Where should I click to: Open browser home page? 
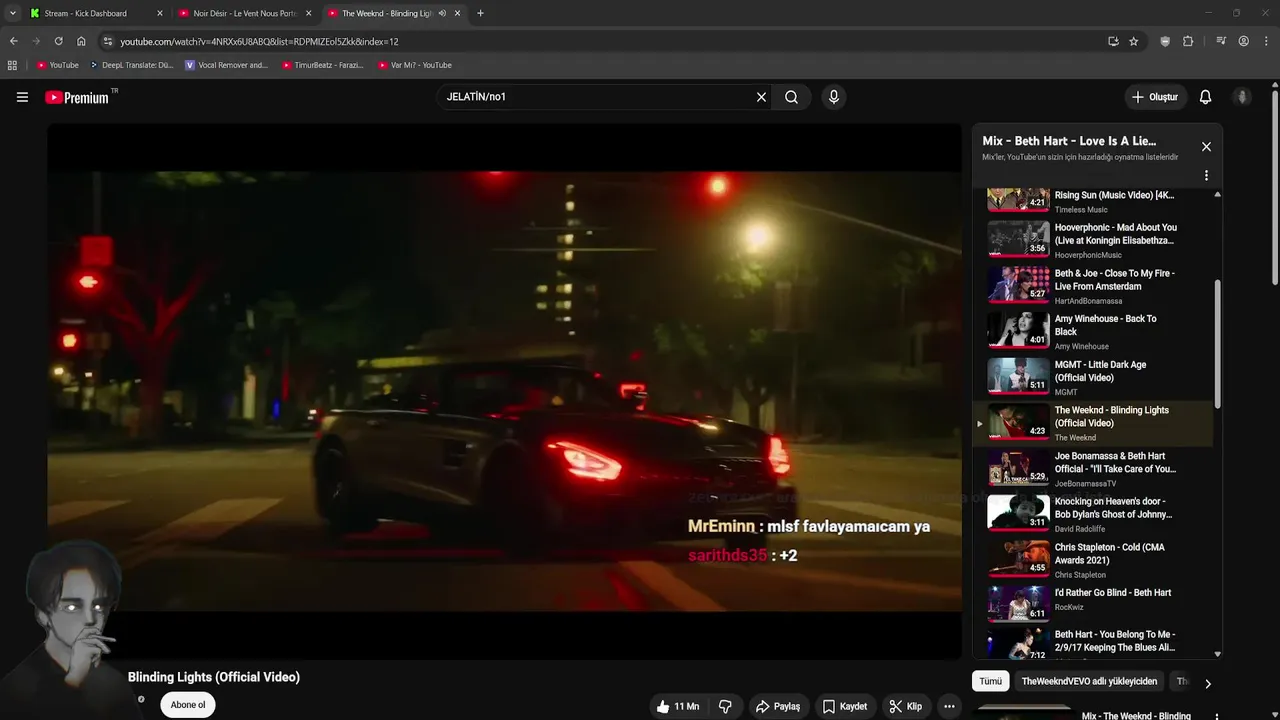tap(81, 41)
